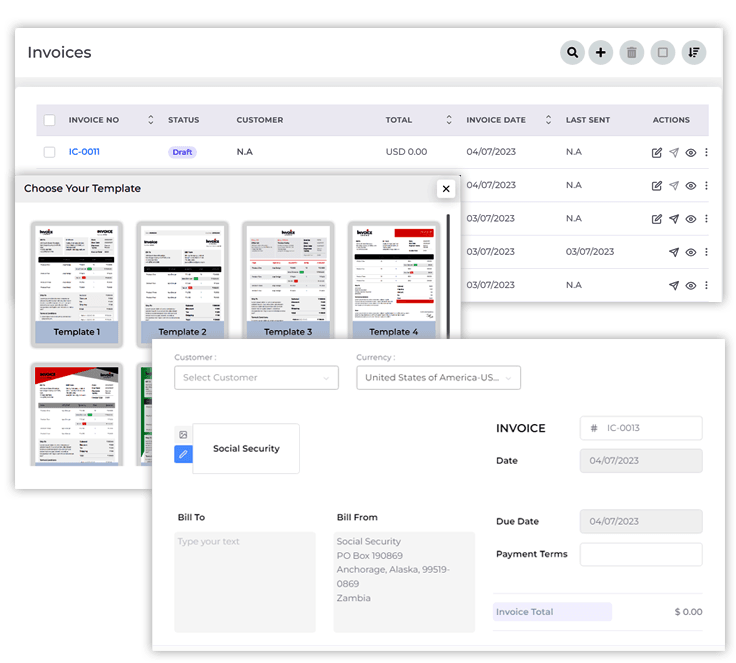Close the Choose Your Template dialog
The height and width of the screenshot is (663, 736).
coord(446,189)
